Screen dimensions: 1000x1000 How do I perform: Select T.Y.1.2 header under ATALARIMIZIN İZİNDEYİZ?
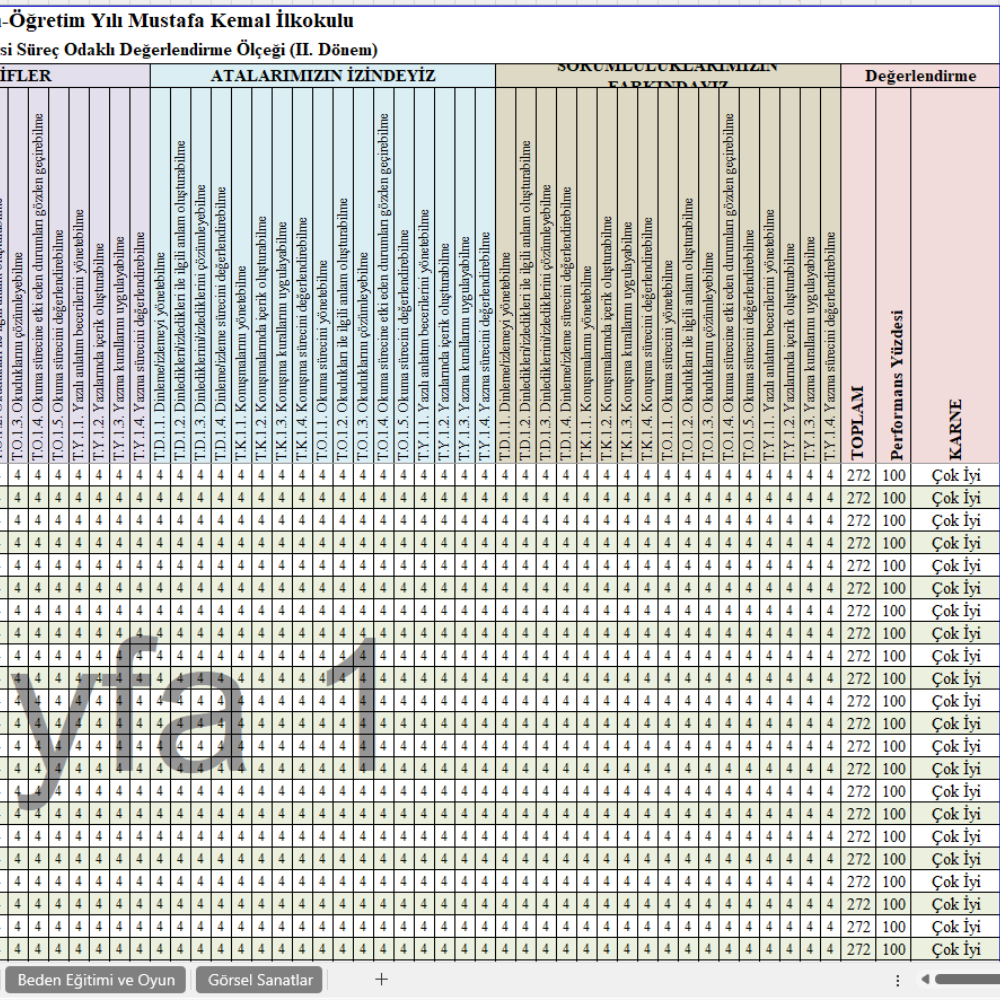pyautogui.click(x=445, y=276)
